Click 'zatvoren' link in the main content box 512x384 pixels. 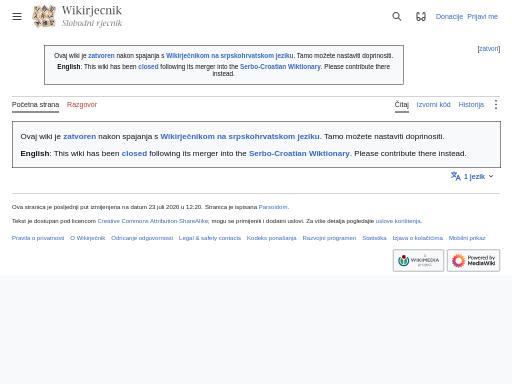[x=80, y=136]
